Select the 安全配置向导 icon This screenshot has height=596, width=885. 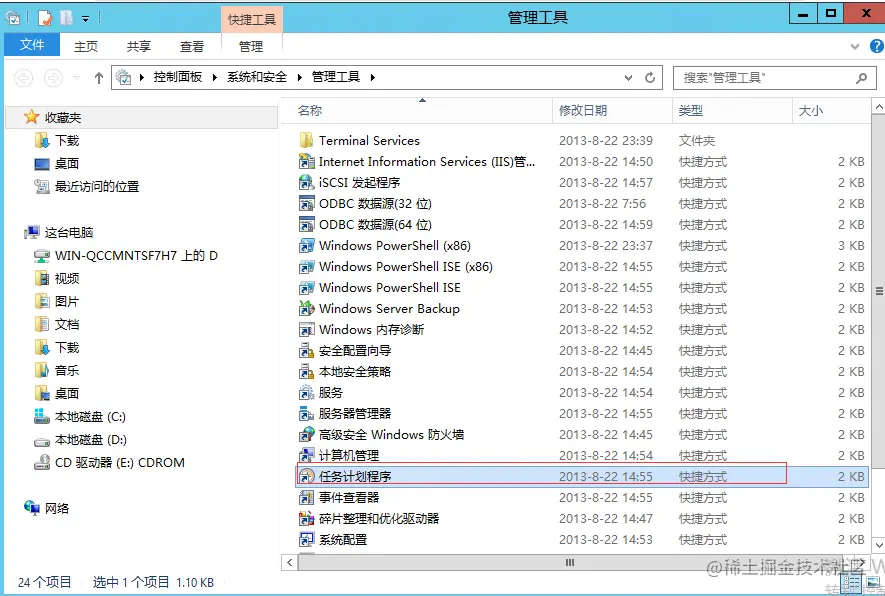[x=306, y=350]
